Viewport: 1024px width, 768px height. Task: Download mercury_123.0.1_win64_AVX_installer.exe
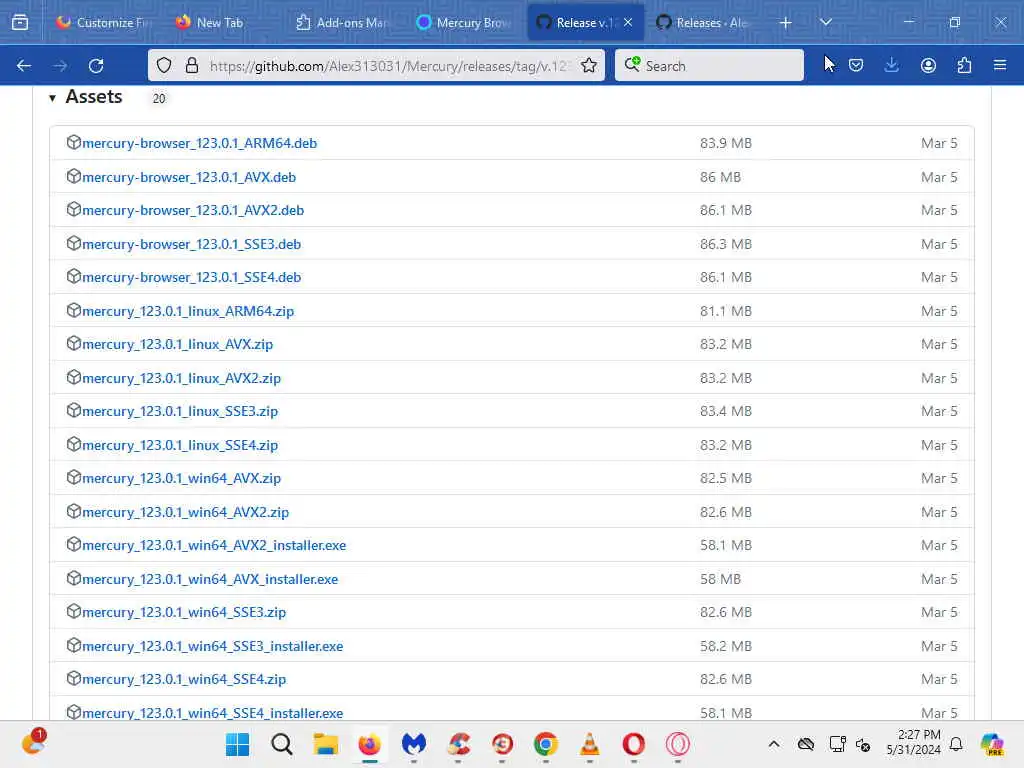click(210, 579)
